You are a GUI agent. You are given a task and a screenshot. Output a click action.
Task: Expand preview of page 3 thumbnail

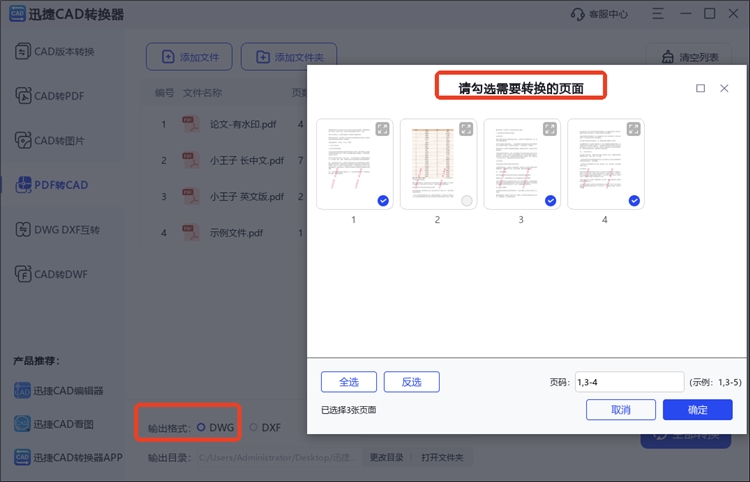(x=550, y=129)
